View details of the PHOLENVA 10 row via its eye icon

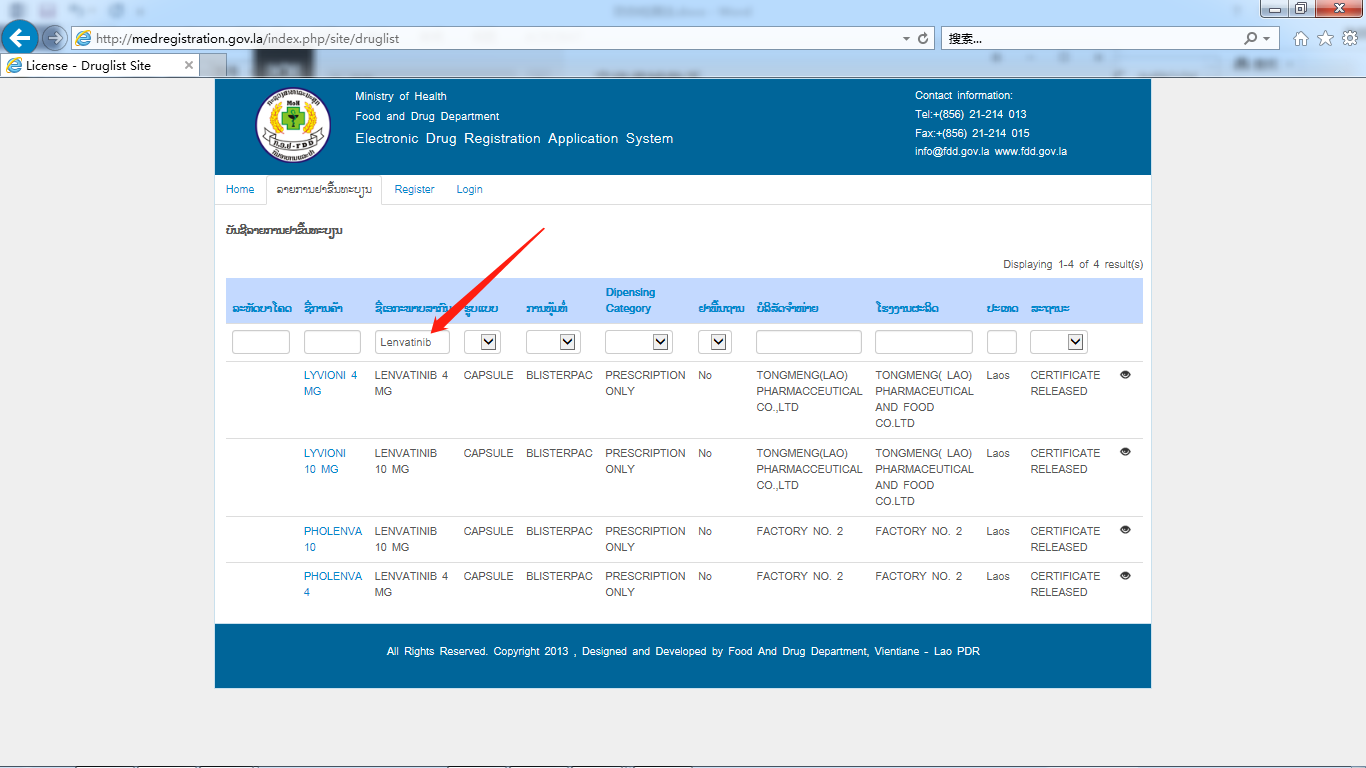(1125, 530)
